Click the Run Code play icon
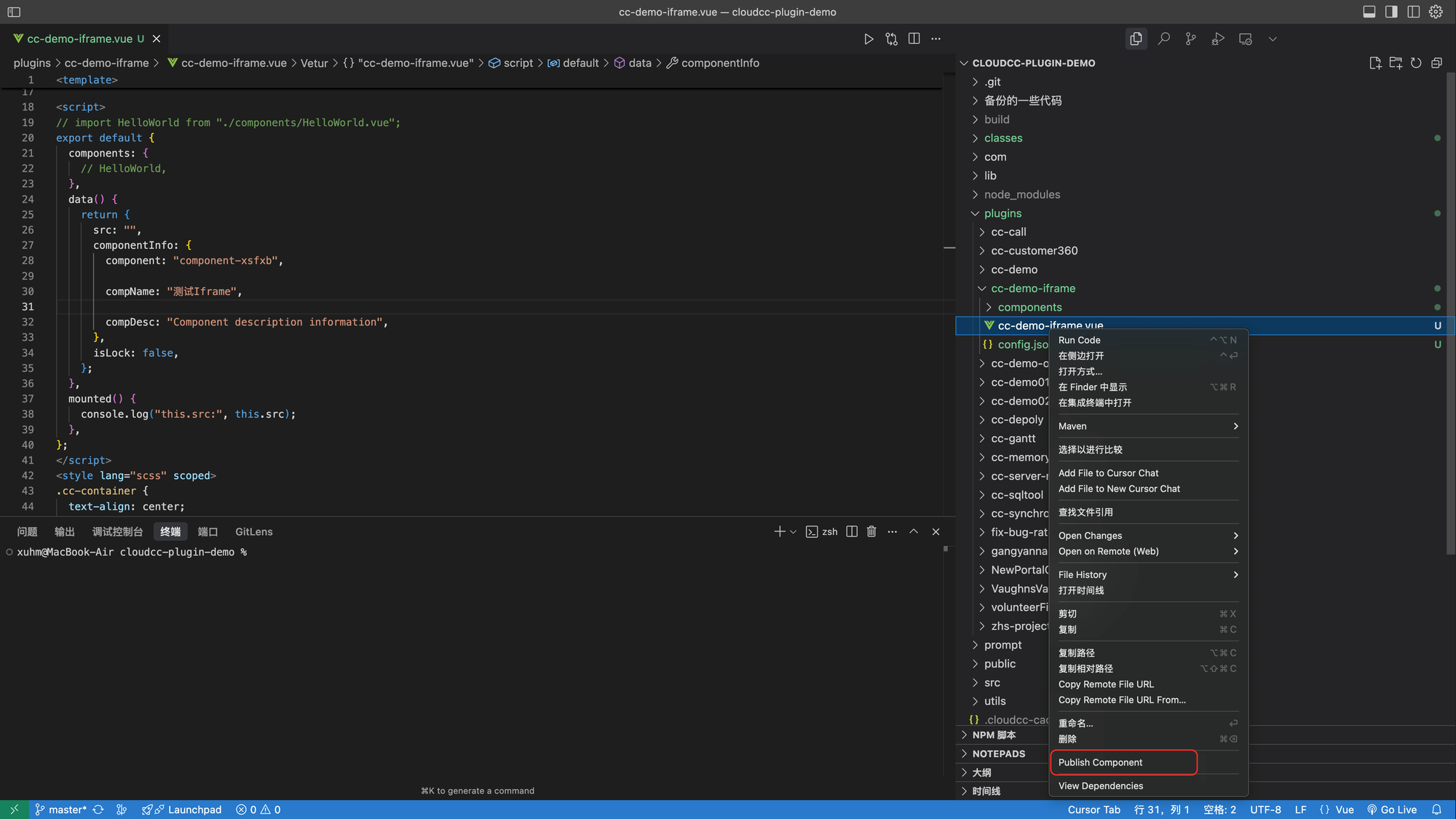This screenshot has height=819, width=1456. point(869,39)
